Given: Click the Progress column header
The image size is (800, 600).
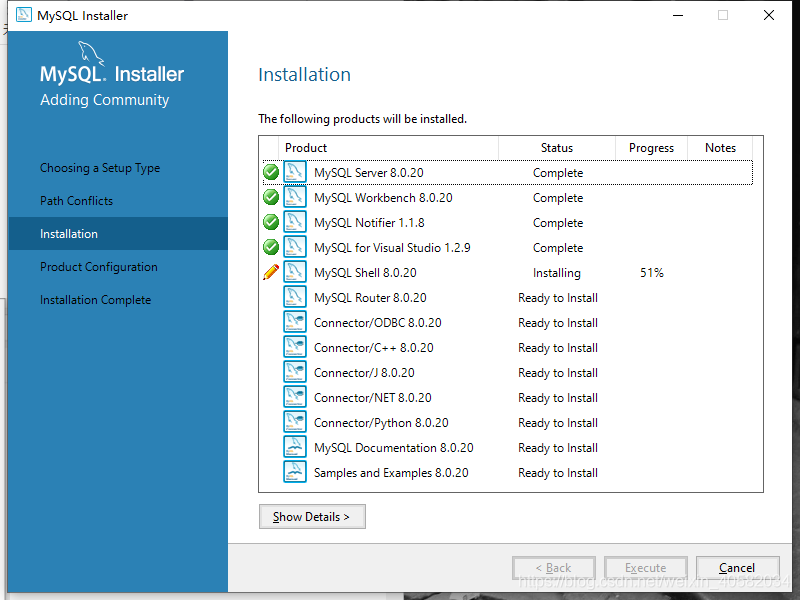Looking at the screenshot, I should [x=652, y=148].
